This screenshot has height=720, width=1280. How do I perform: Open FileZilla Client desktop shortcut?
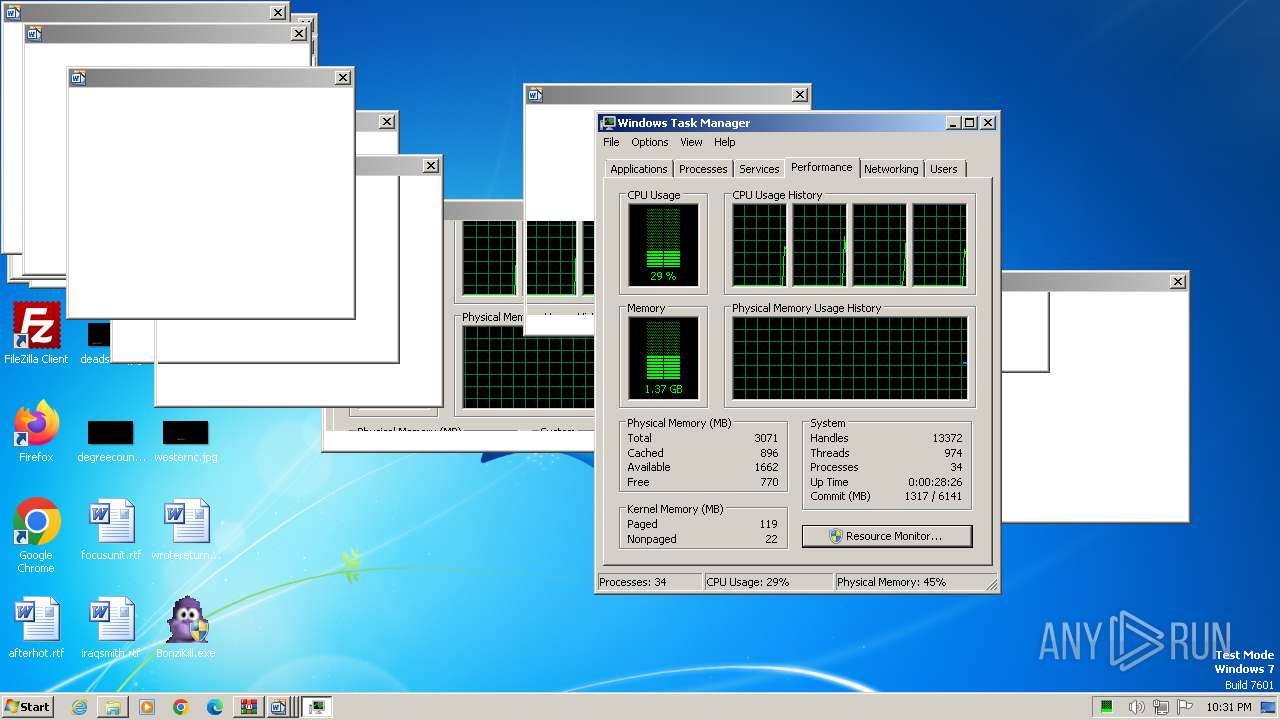36,334
